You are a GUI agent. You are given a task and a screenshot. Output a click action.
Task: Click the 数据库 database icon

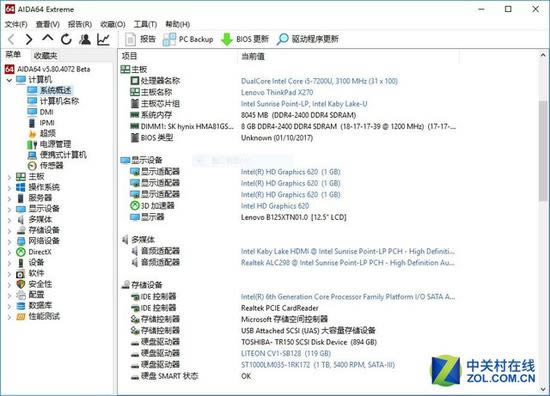(x=21, y=306)
